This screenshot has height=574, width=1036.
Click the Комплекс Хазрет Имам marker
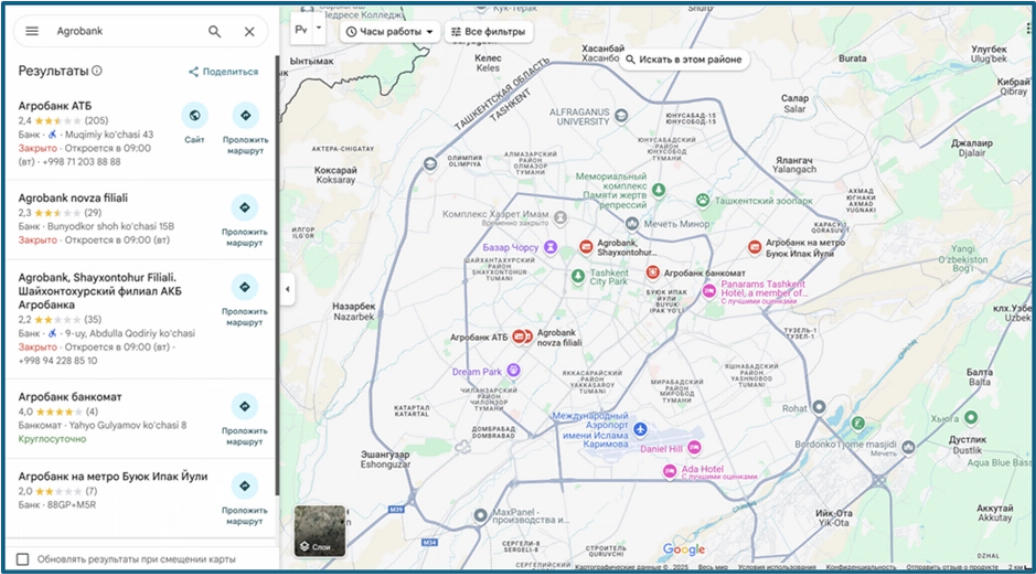pos(560,217)
